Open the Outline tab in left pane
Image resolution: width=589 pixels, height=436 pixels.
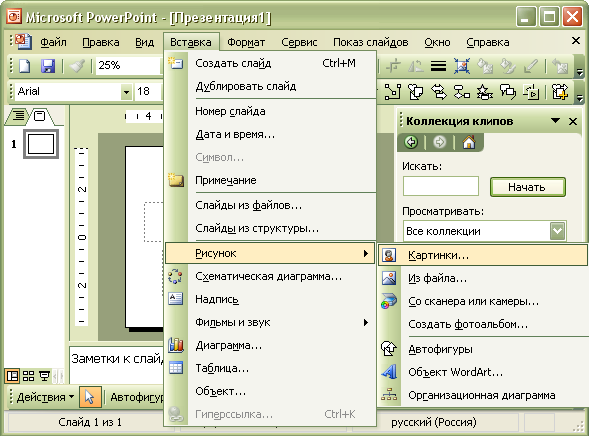tap(18, 115)
